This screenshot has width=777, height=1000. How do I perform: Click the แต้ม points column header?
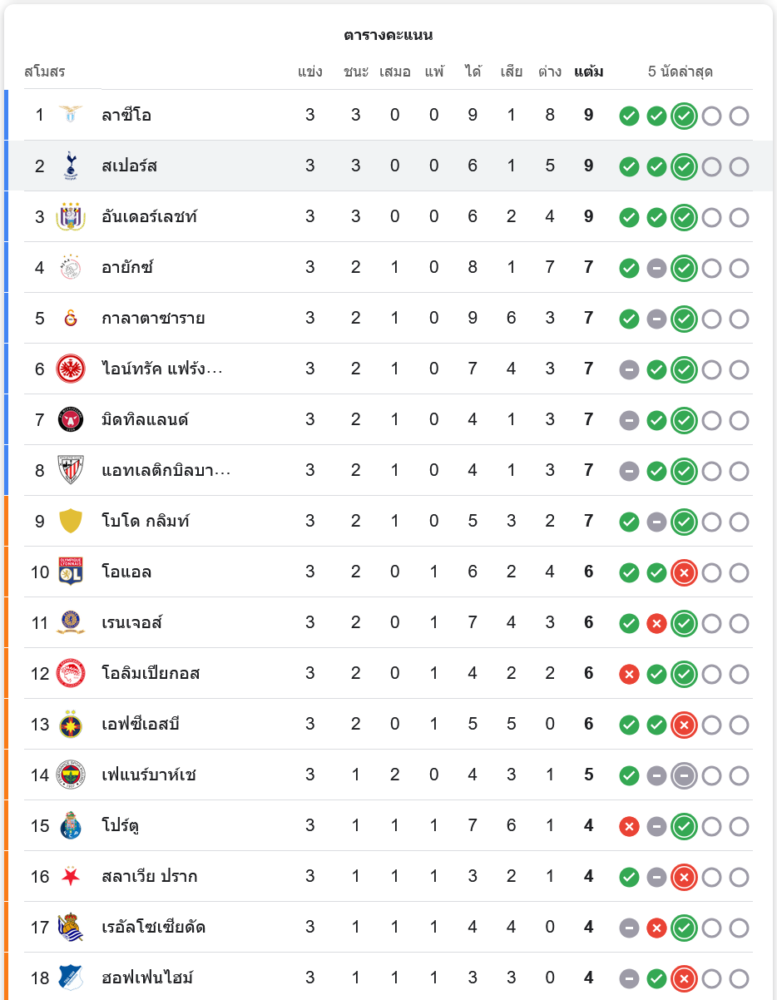[589, 72]
